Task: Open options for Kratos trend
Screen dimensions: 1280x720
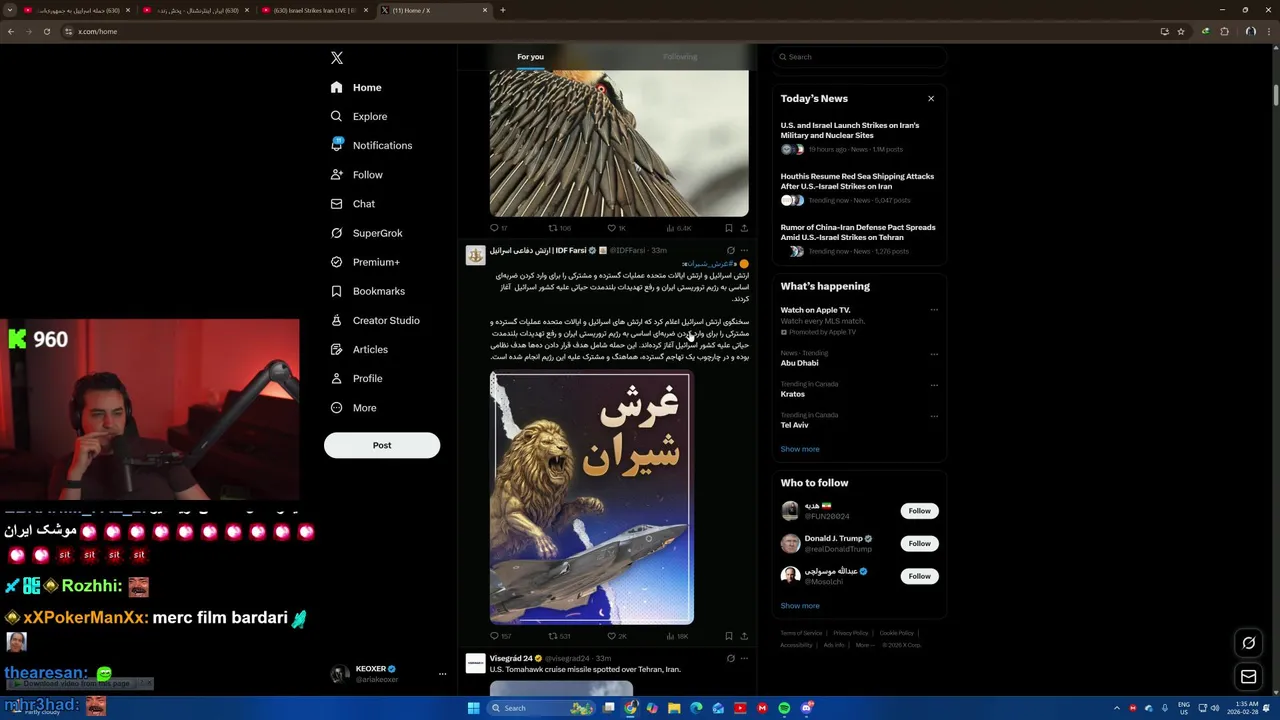Action: (934, 385)
